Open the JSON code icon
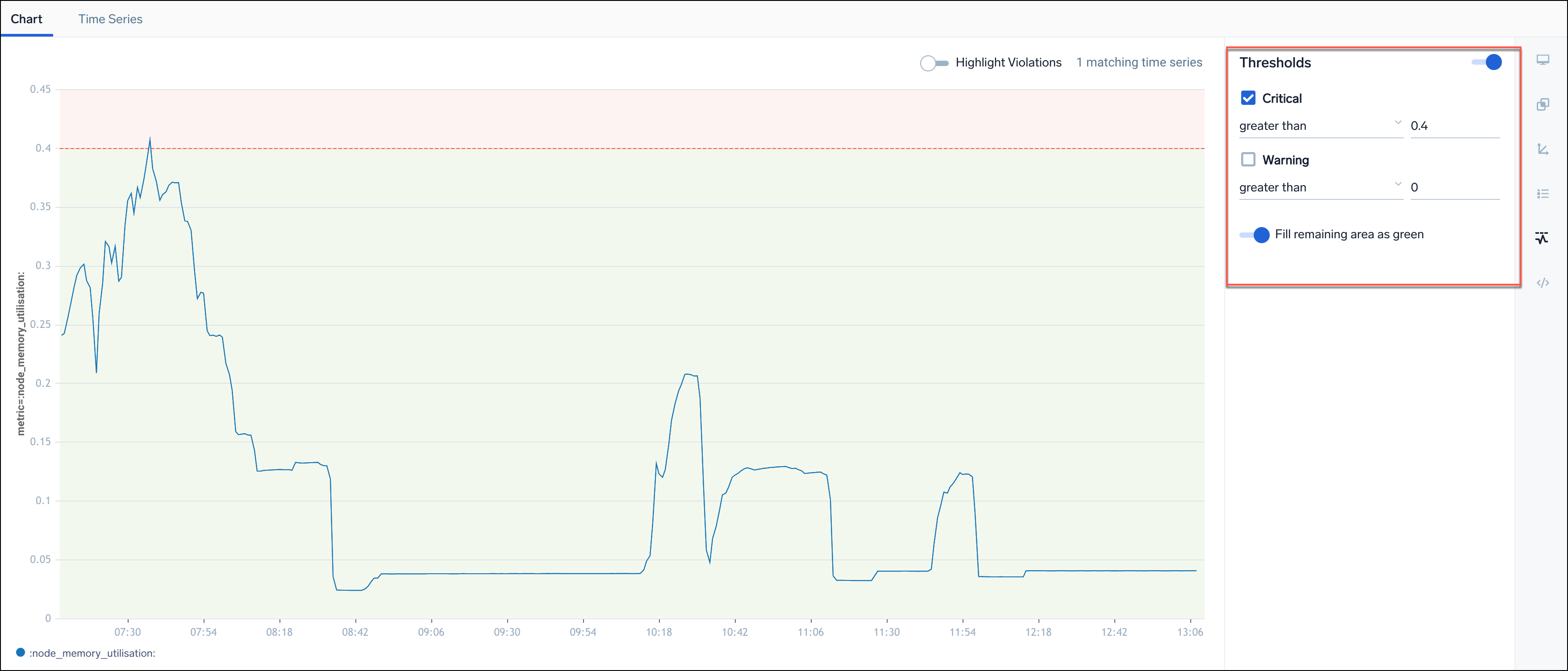The height and width of the screenshot is (671, 1568). 1543,283
